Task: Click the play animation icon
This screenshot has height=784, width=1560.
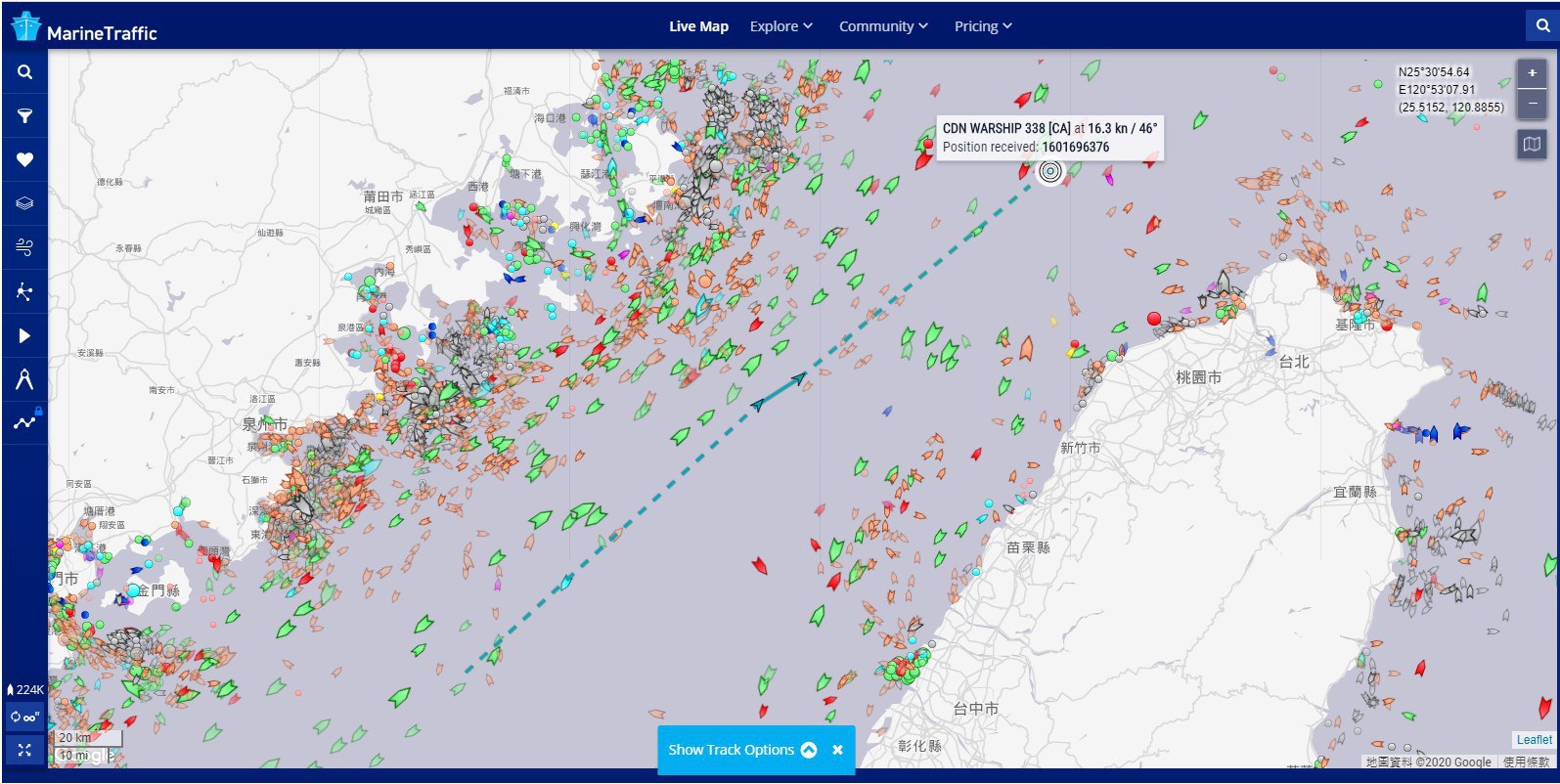Action: click(x=24, y=335)
